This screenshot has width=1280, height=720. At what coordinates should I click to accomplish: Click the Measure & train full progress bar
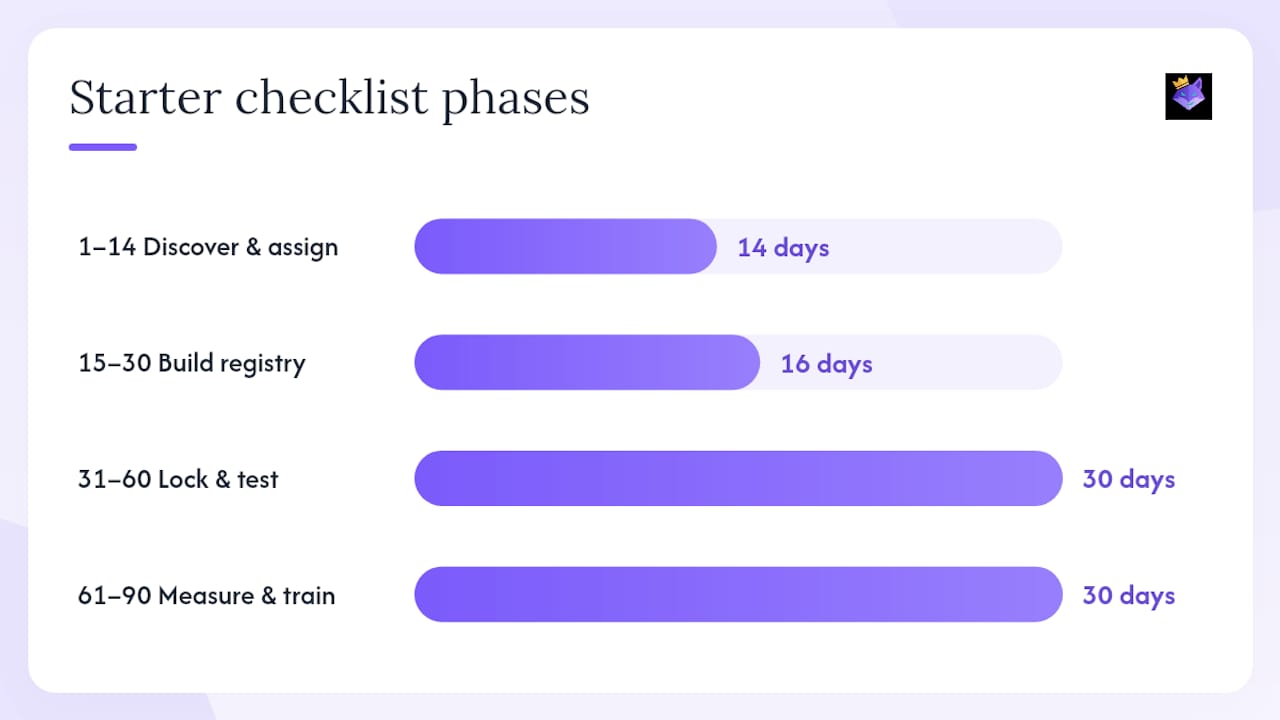click(738, 594)
